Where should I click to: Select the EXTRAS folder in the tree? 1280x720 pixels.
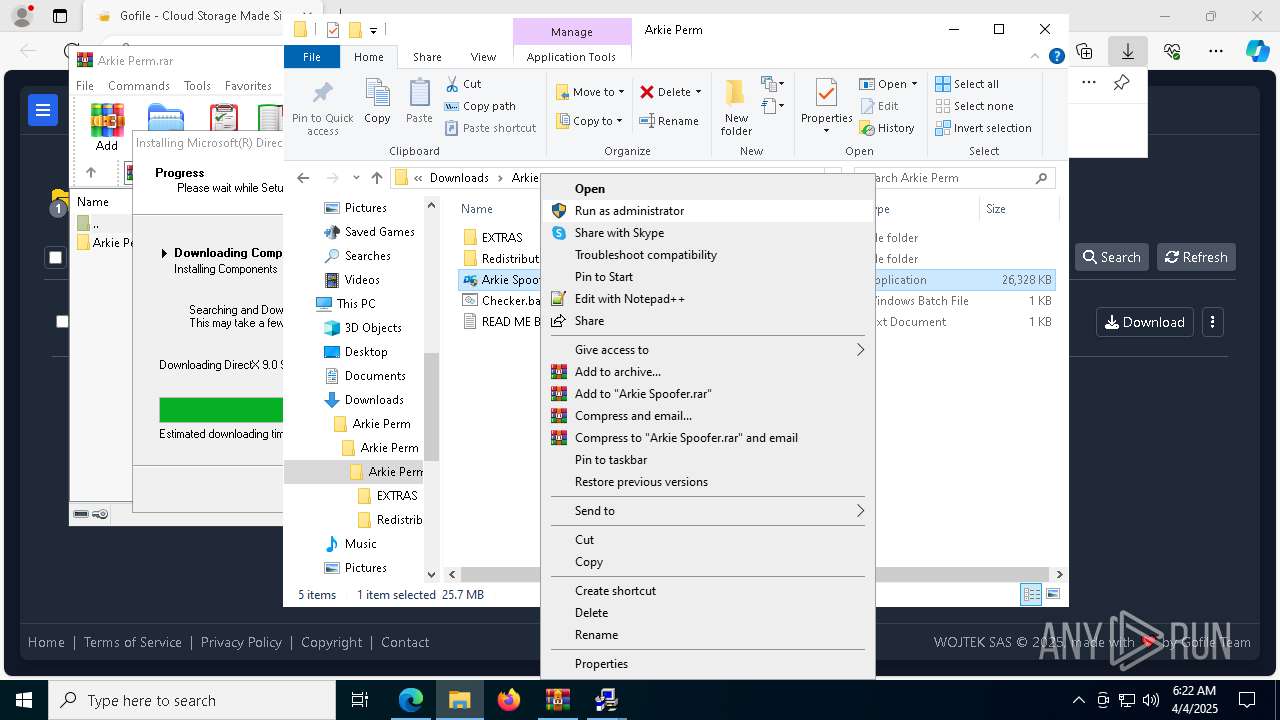click(x=389, y=496)
